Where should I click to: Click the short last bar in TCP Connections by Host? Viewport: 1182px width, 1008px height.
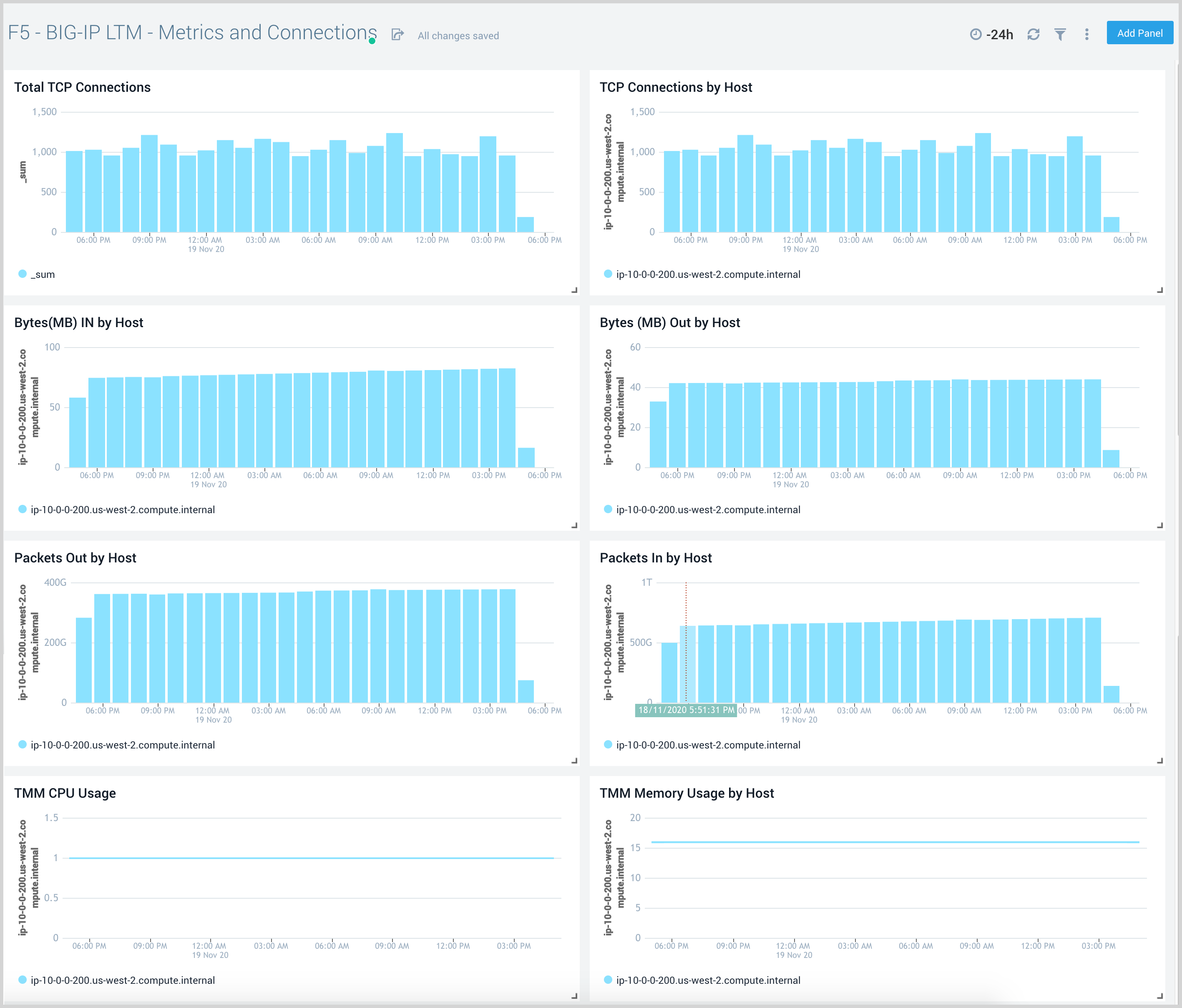coord(1111,224)
